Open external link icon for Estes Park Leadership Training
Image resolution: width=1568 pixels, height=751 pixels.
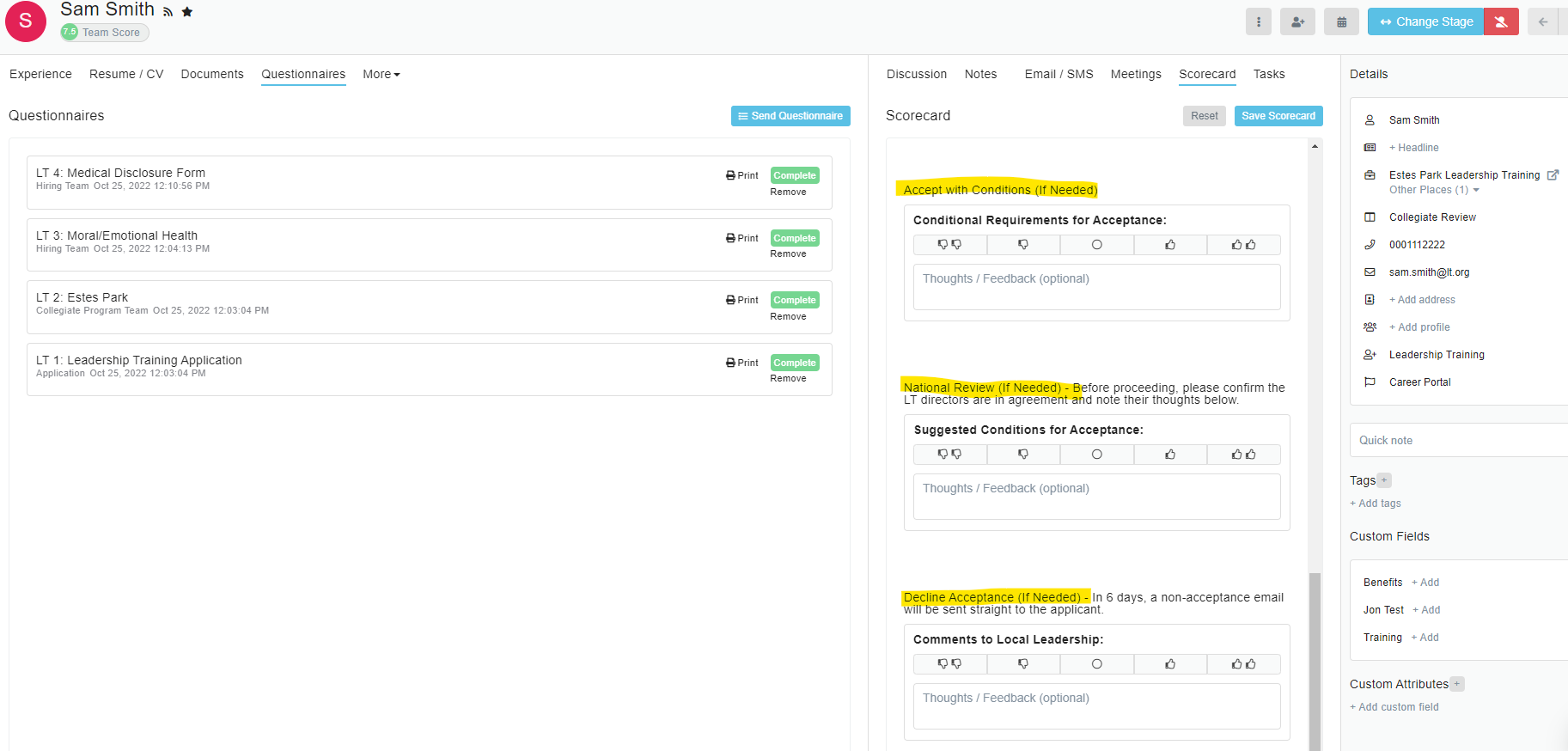pyautogui.click(x=1553, y=175)
